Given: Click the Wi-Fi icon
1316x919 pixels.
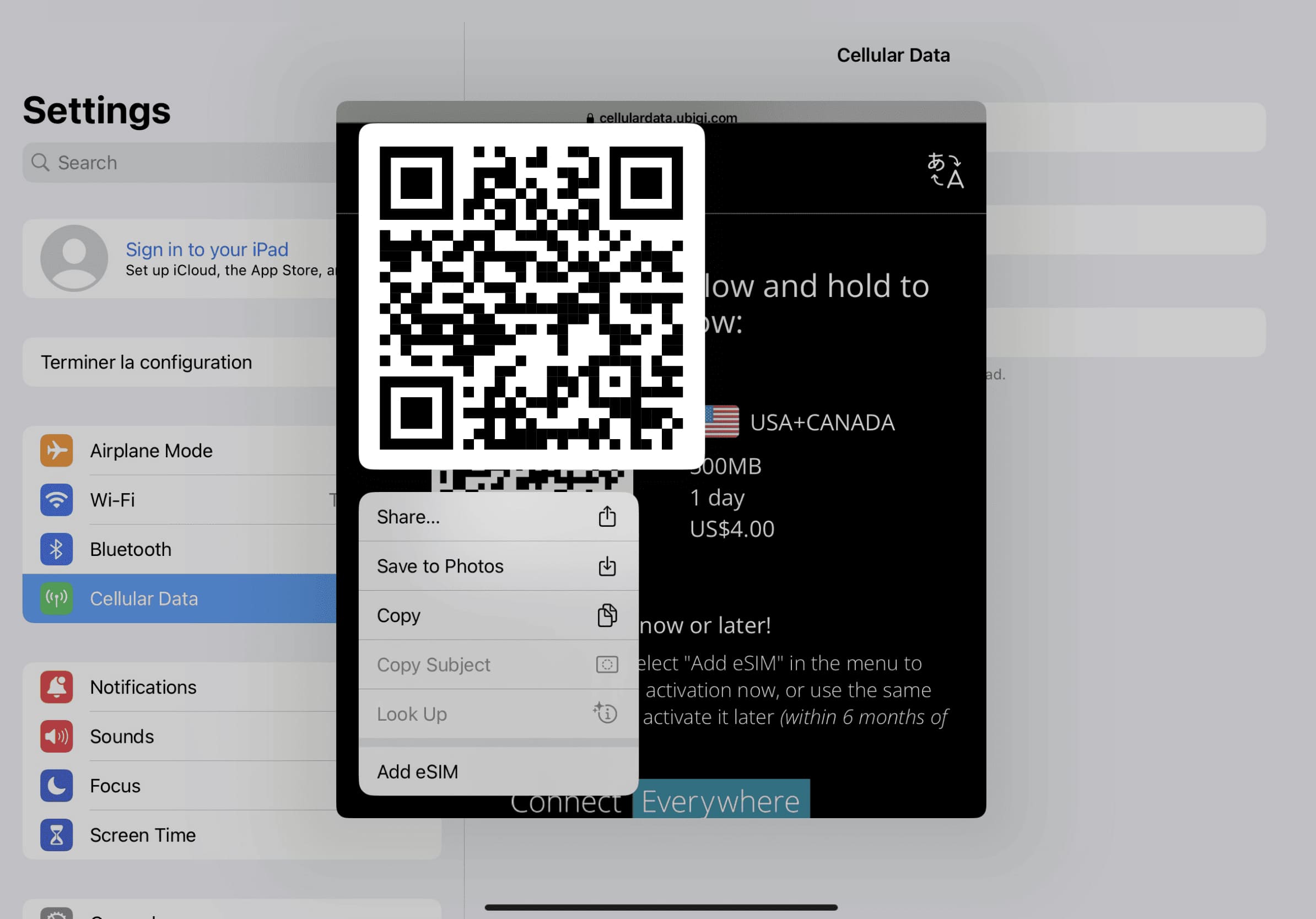Looking at the screenshot, I should coord(56,500).
